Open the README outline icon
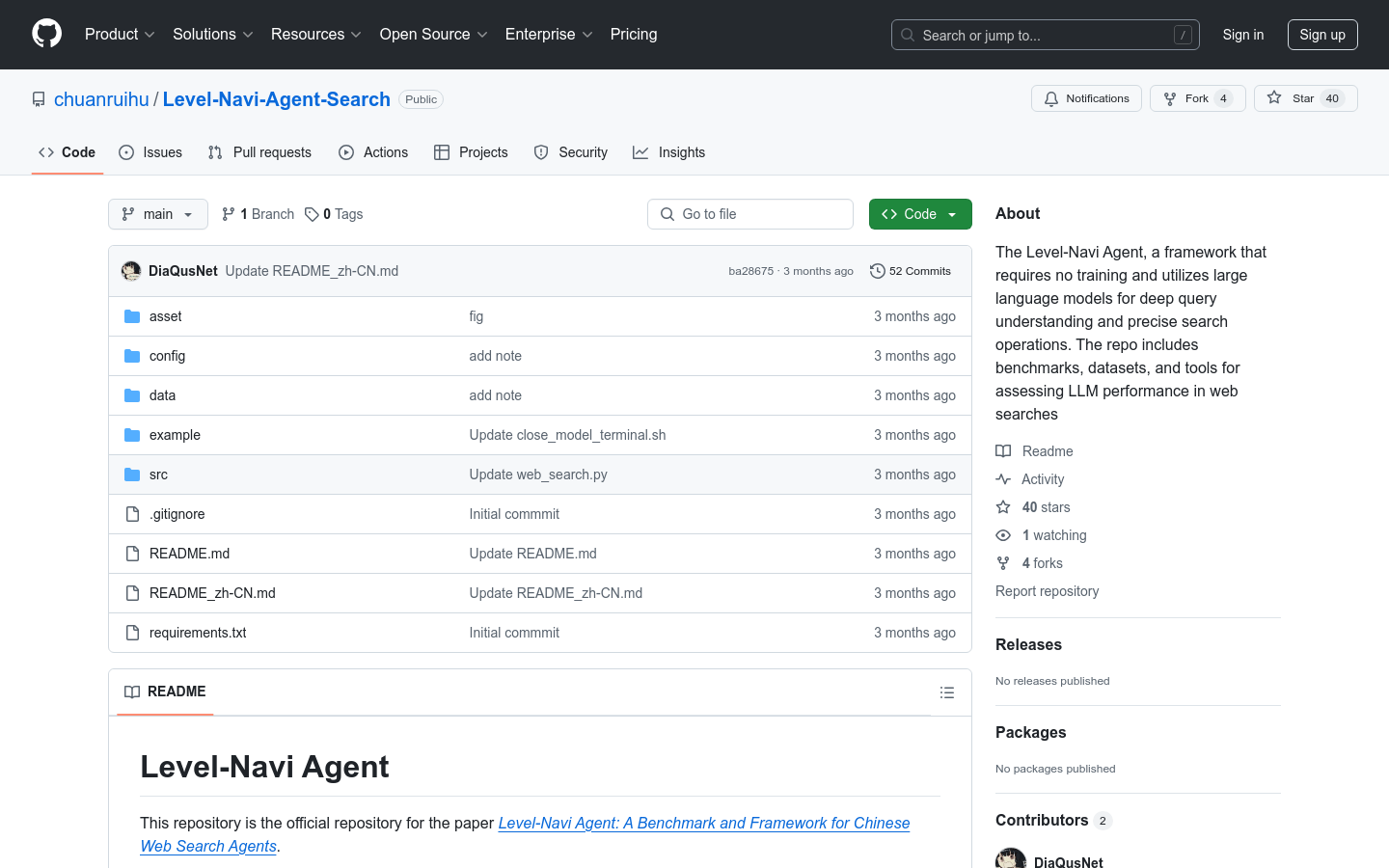This screenshot has height=868, width=1389. (x=947, y=692)
